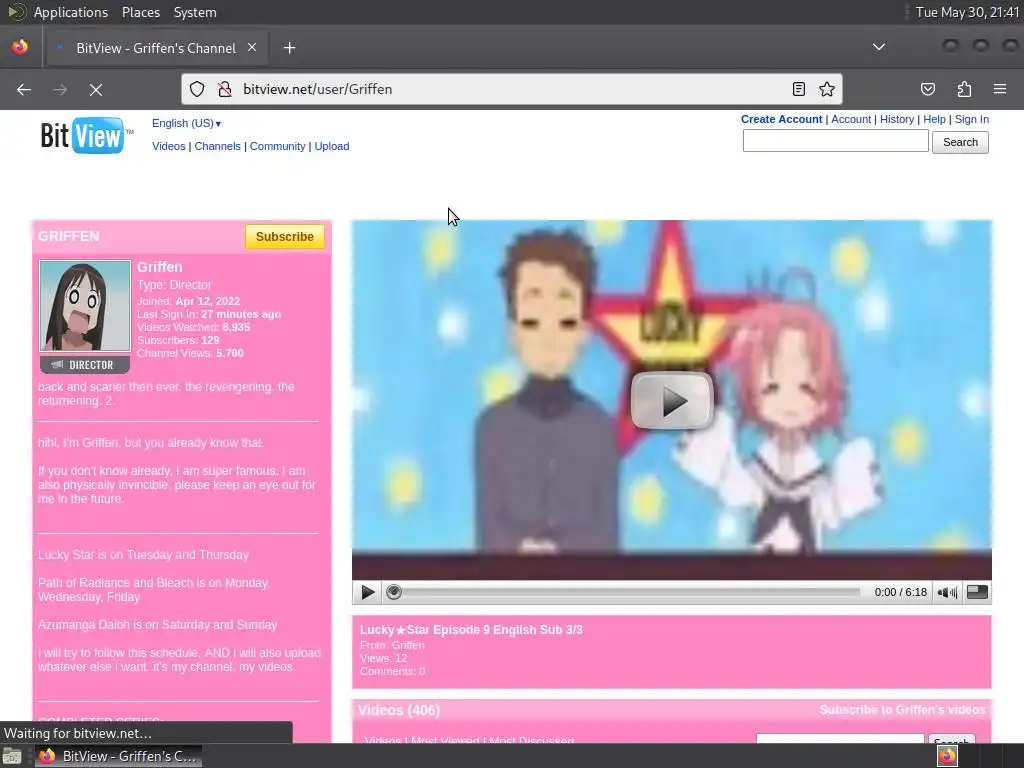Open the Videos navigation link
The image size is (1024, 768).
click(168, 146)
